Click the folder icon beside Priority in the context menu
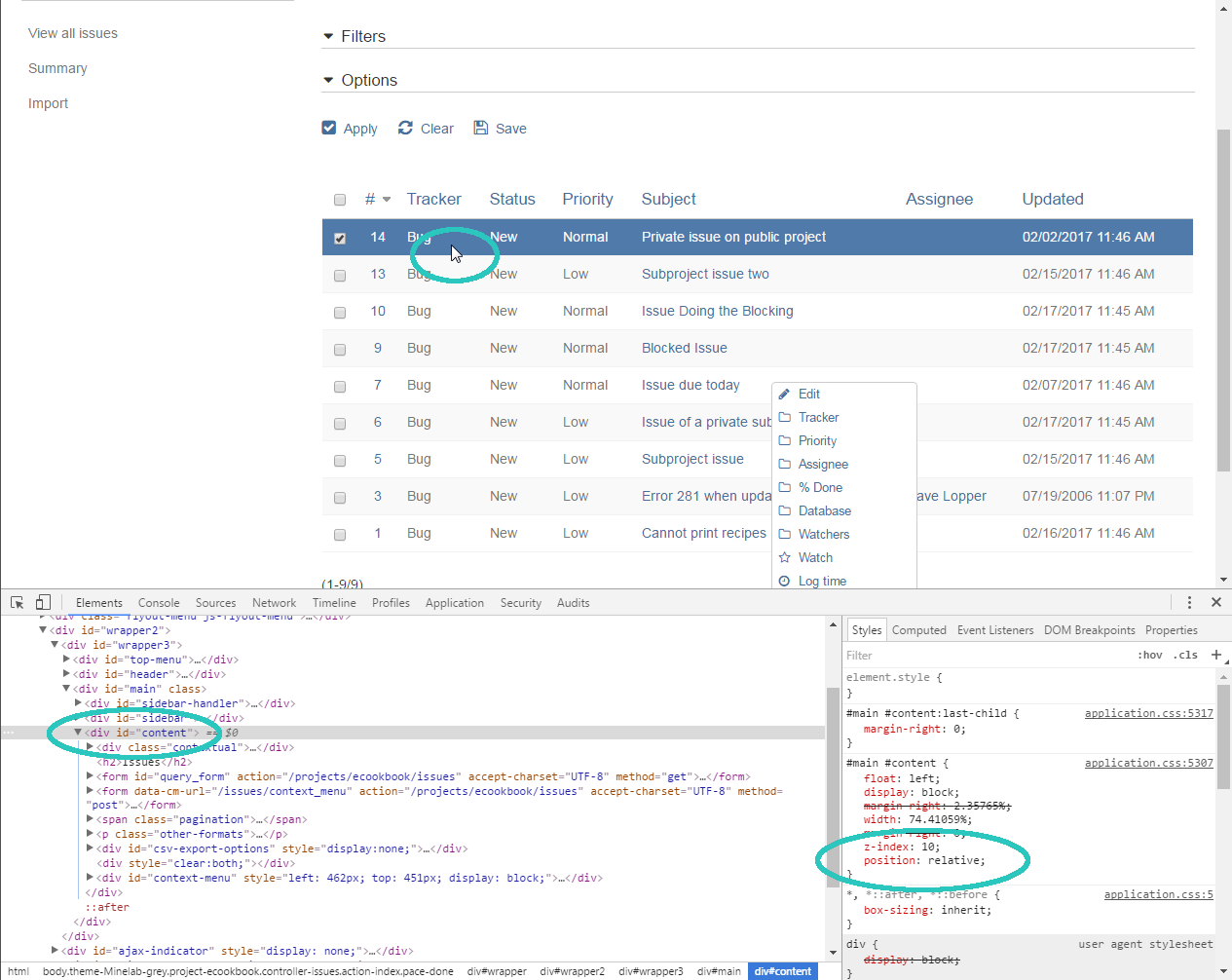Viewport: 1232px width, 980px height. (x=785, y=440)
